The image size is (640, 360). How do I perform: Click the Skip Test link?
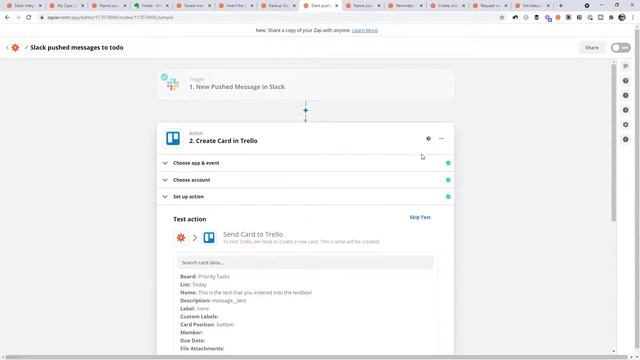pos(420,217)
